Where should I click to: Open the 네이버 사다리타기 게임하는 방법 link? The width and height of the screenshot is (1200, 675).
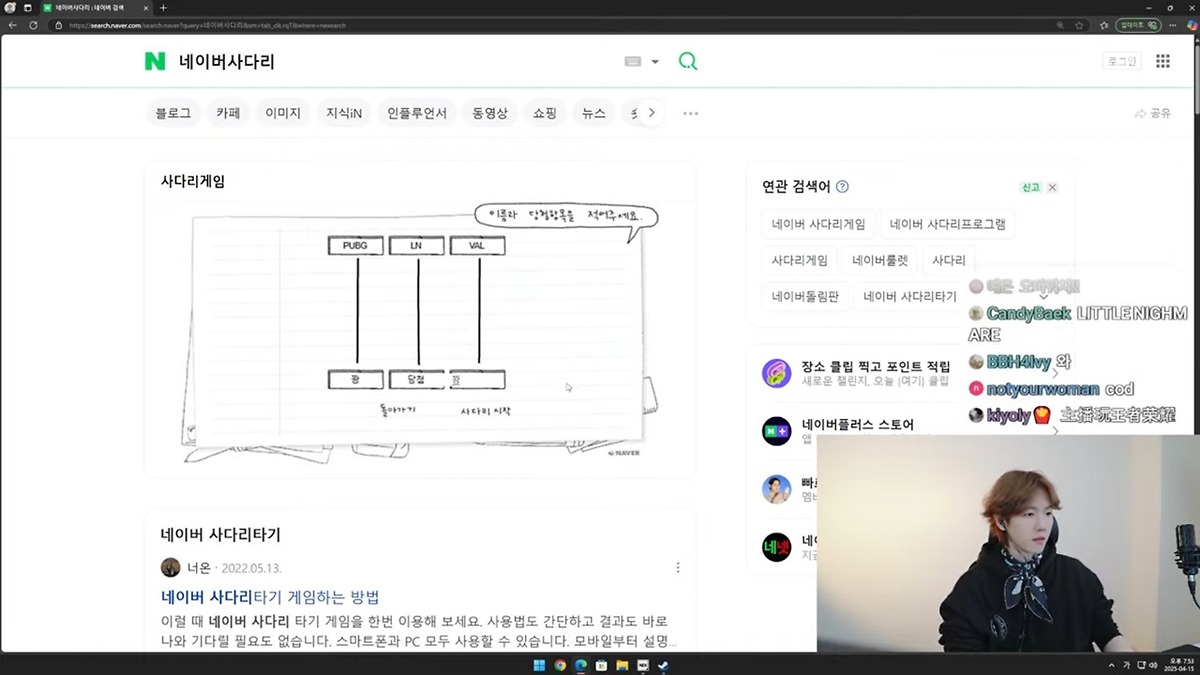point(270,597)
